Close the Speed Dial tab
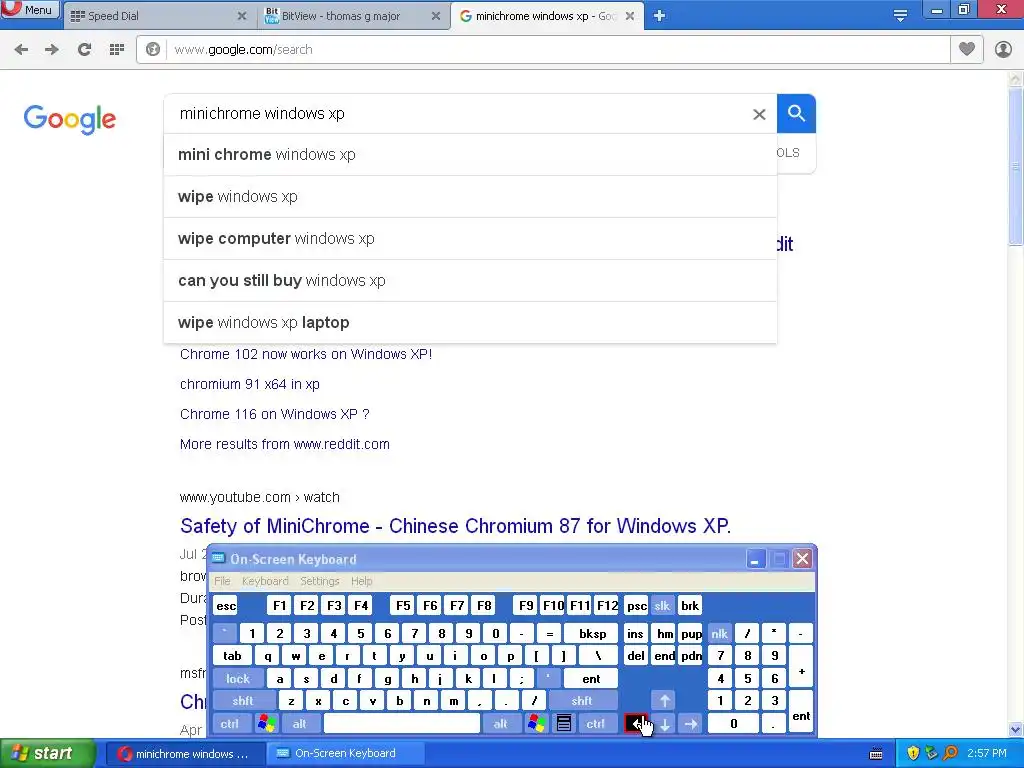 point(242,16)
